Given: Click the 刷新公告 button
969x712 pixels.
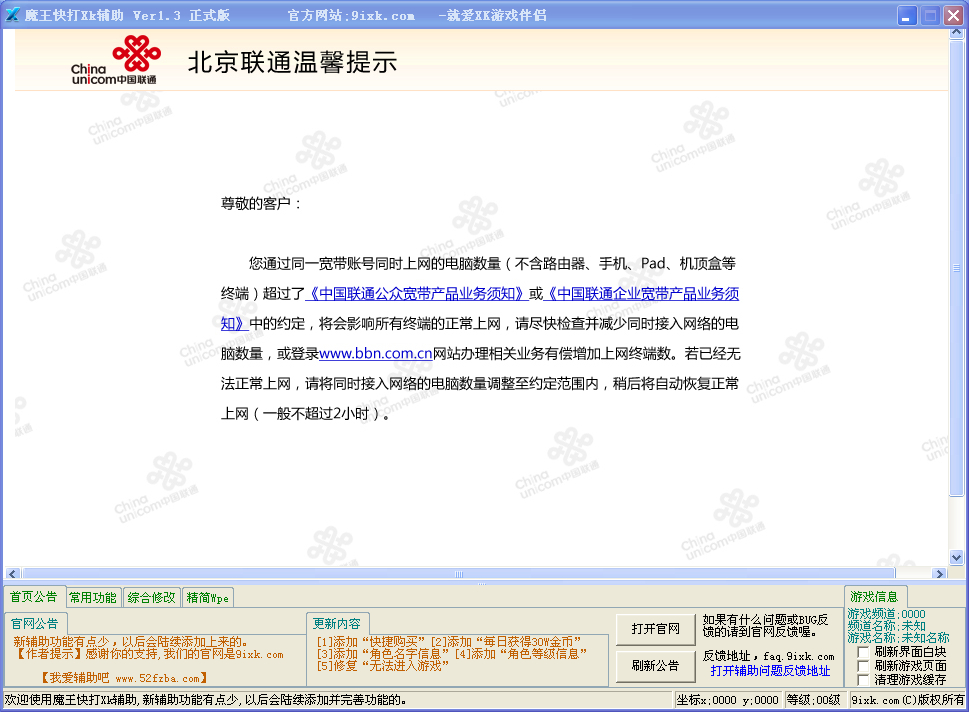Looking at the screenshot, I should coord(655,666).
